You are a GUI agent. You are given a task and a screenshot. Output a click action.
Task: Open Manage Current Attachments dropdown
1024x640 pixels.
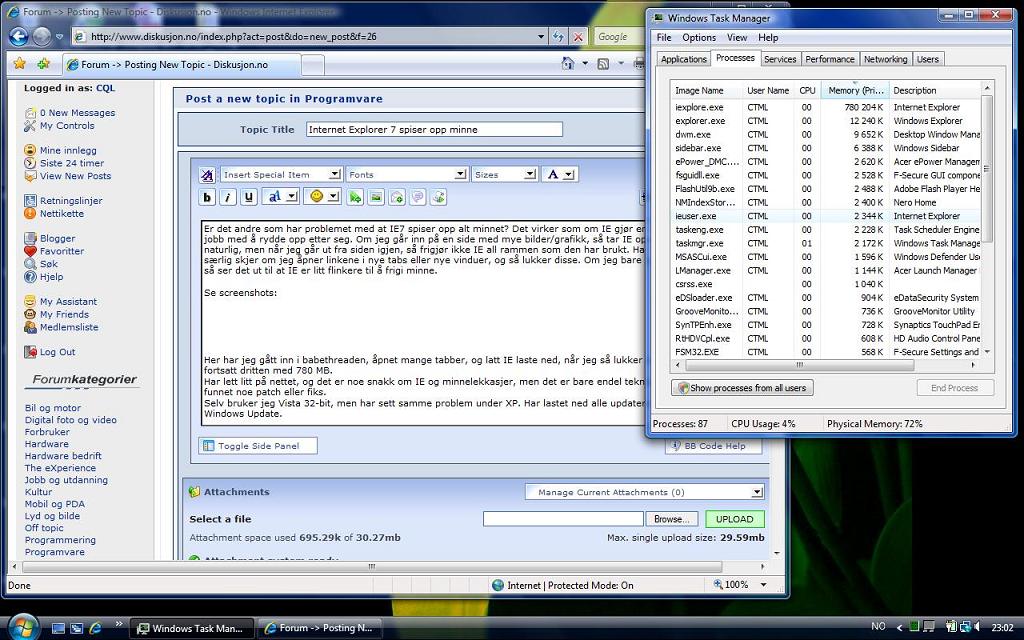pos(645,492)
